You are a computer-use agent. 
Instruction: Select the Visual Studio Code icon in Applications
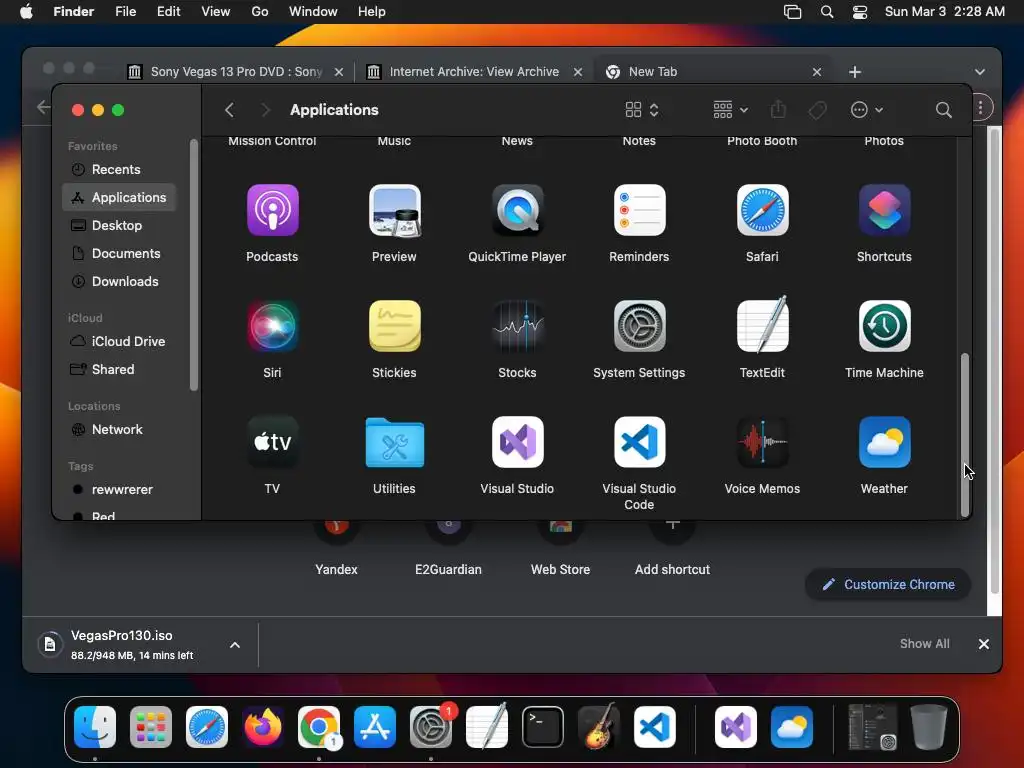pos(639,442)
